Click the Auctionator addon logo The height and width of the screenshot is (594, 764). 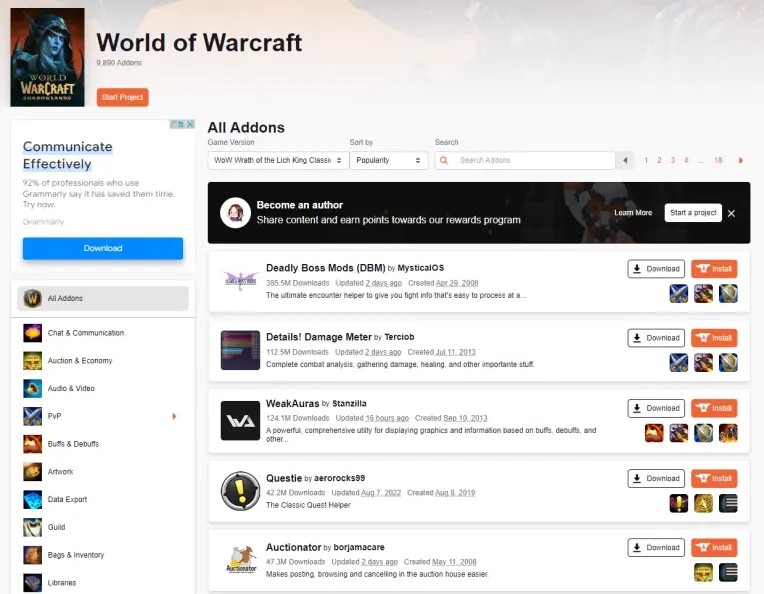(x=240, y=560)
